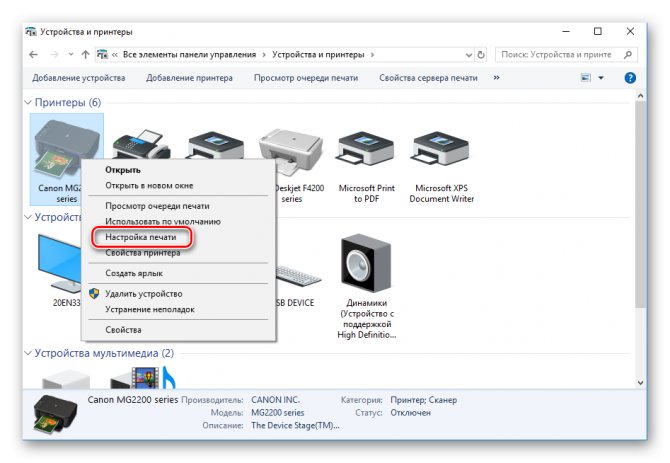670x463 pixels.
Task: Click the Canon printer thumbnail in details pane
Action: click(x=55, y=414)
